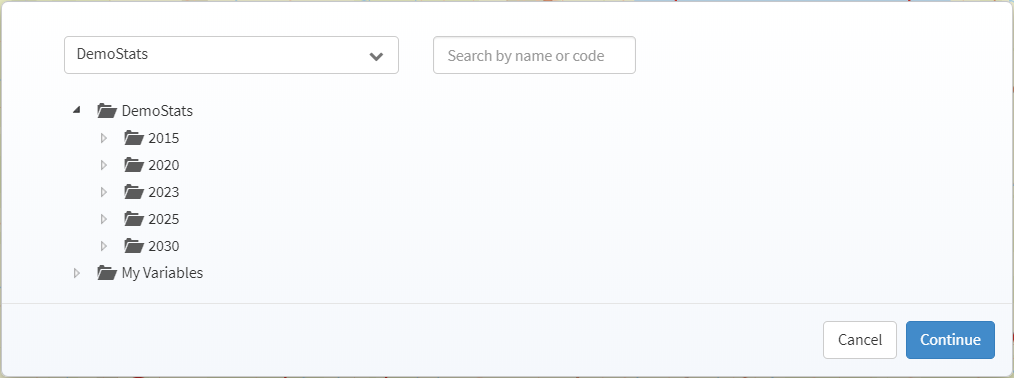This screenshot has height=378, width=1014.
Task: Expand the 2015 folder arrow
Action: click(103, 138)
